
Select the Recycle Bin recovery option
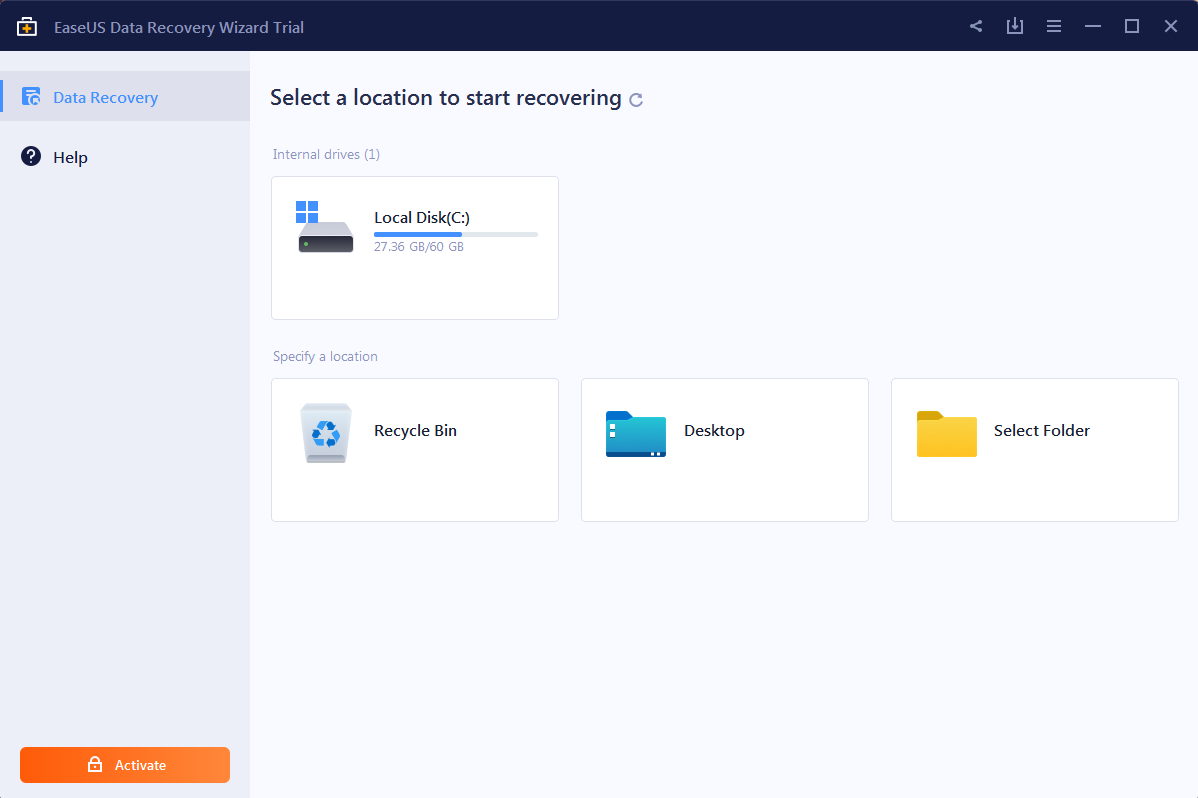pyautogui.click(x=414, y=450)
